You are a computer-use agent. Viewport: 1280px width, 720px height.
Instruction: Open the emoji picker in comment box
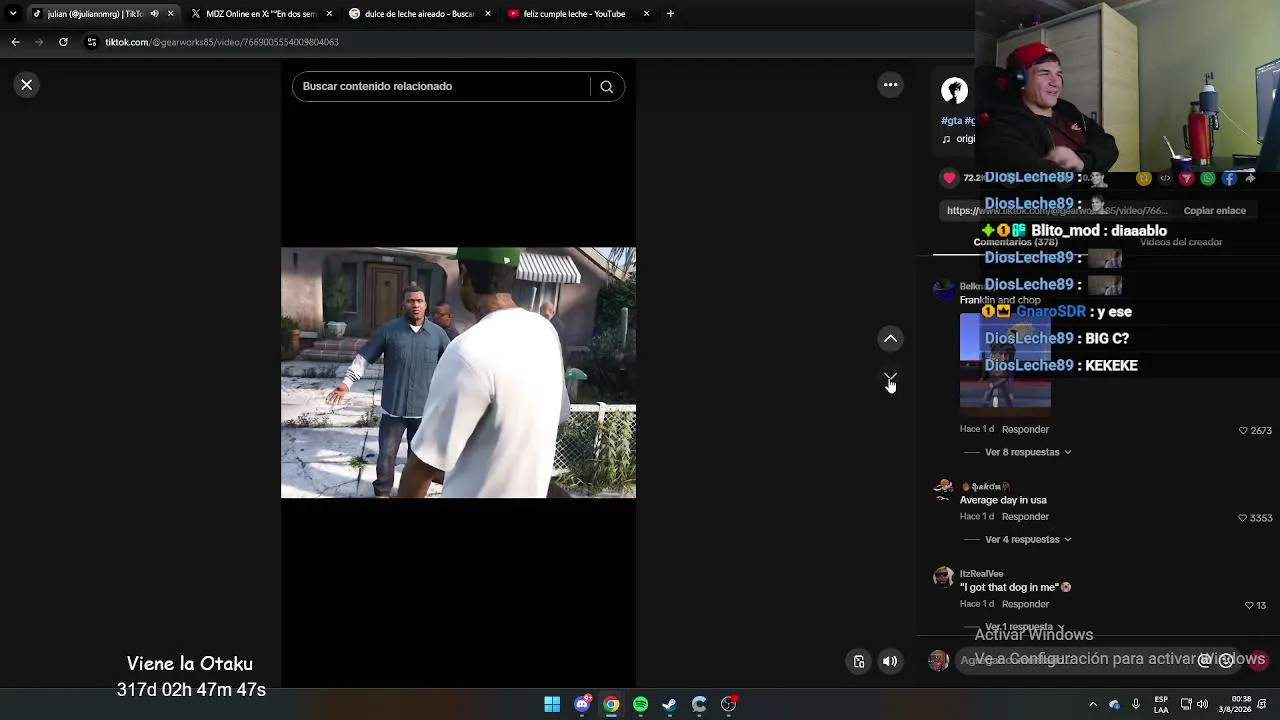pyautogui.click(x=1226, y=660)
